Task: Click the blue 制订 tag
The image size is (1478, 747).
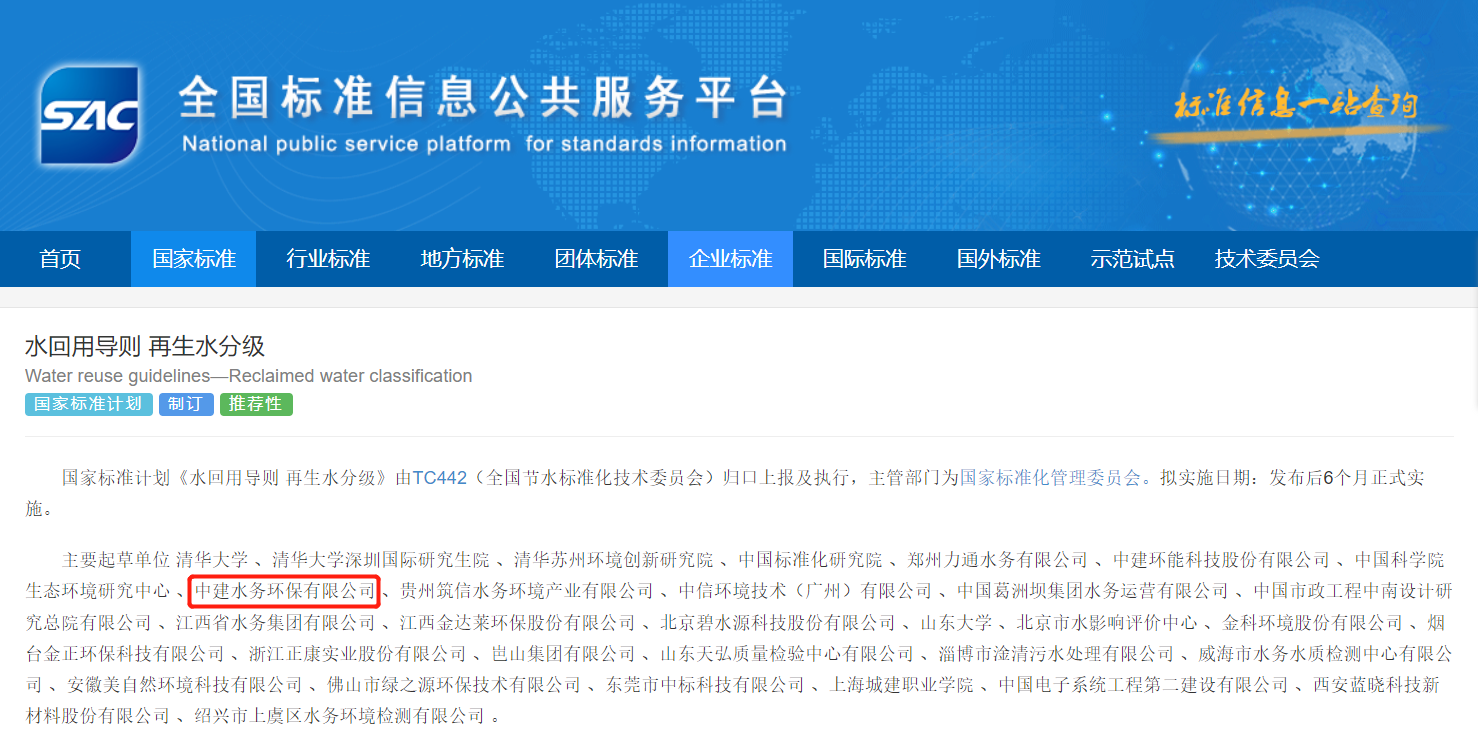Action: [186, 404]
